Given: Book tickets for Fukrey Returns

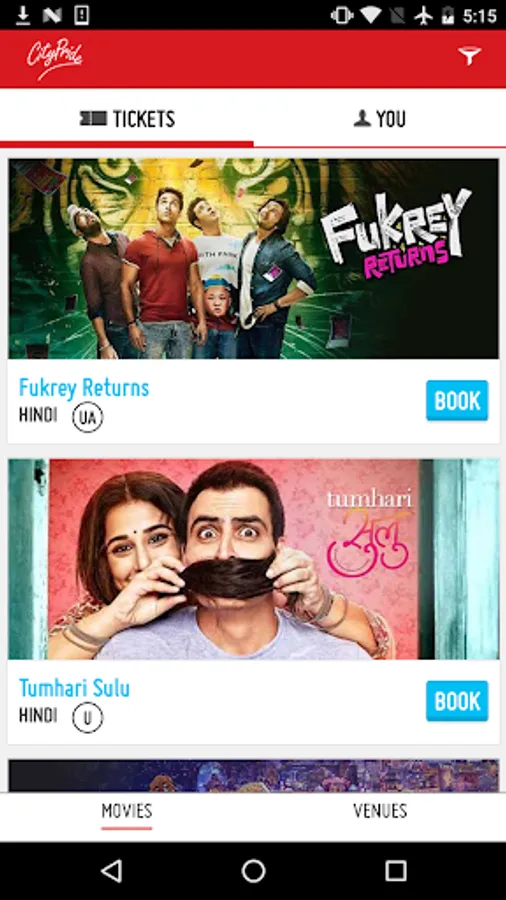Looking at the screenshot, I should coord(457,401).
